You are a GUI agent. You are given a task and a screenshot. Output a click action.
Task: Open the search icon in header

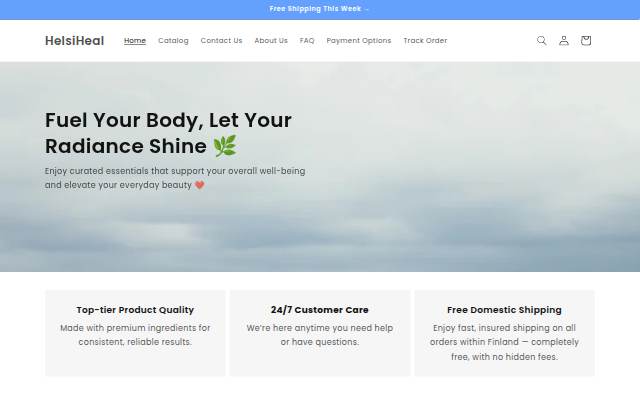click(x=542, y=40)
